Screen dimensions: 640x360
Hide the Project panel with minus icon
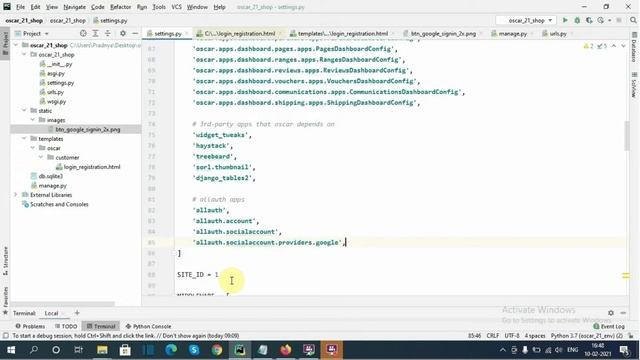click(x=135, y=33)
